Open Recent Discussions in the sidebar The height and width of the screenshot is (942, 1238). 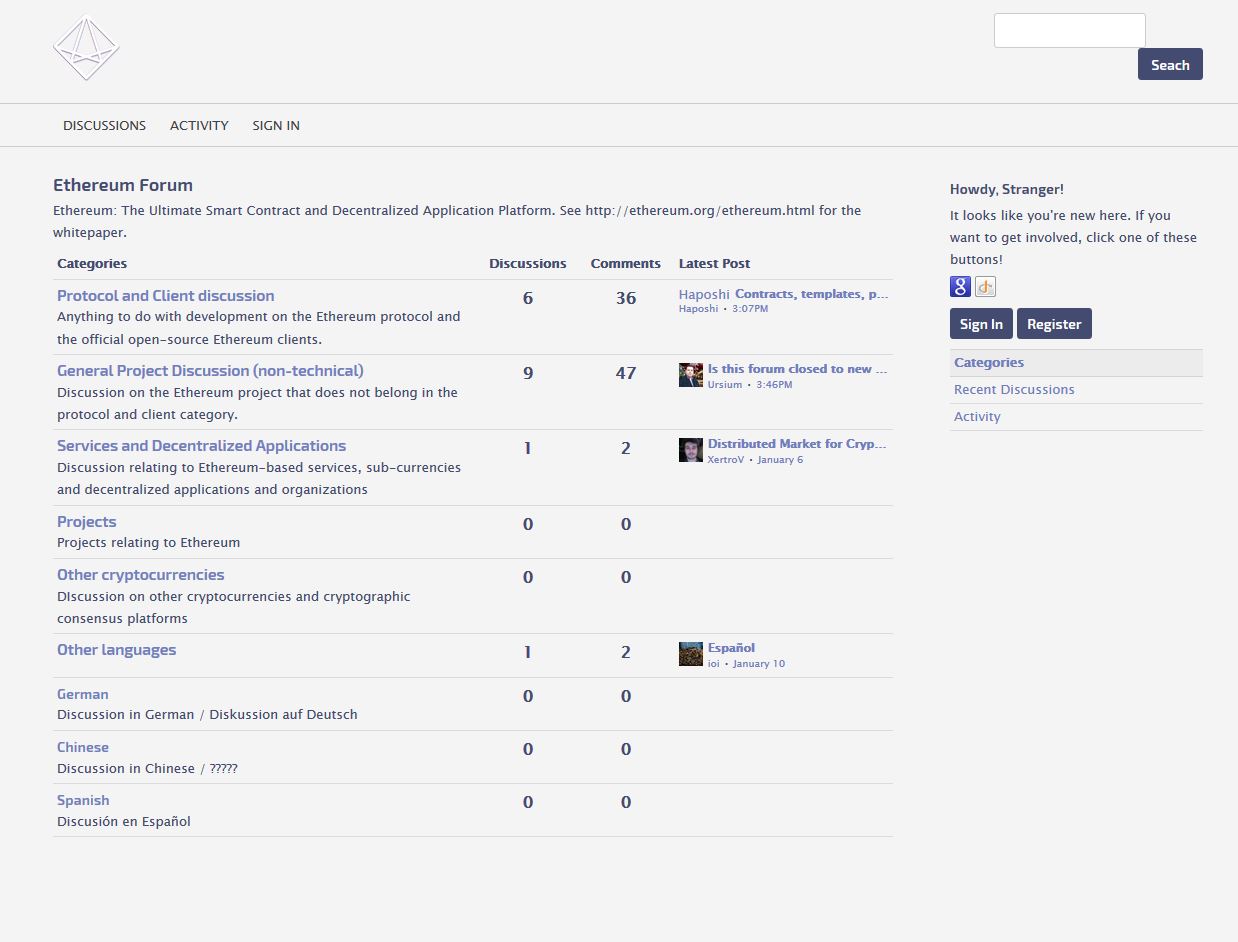[x=1014, y=390]
